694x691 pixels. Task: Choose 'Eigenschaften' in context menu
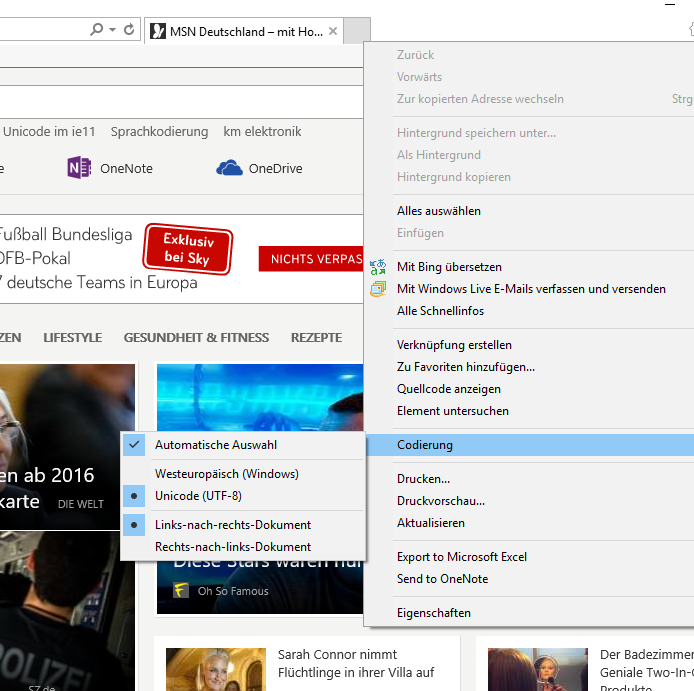(530, 613)
